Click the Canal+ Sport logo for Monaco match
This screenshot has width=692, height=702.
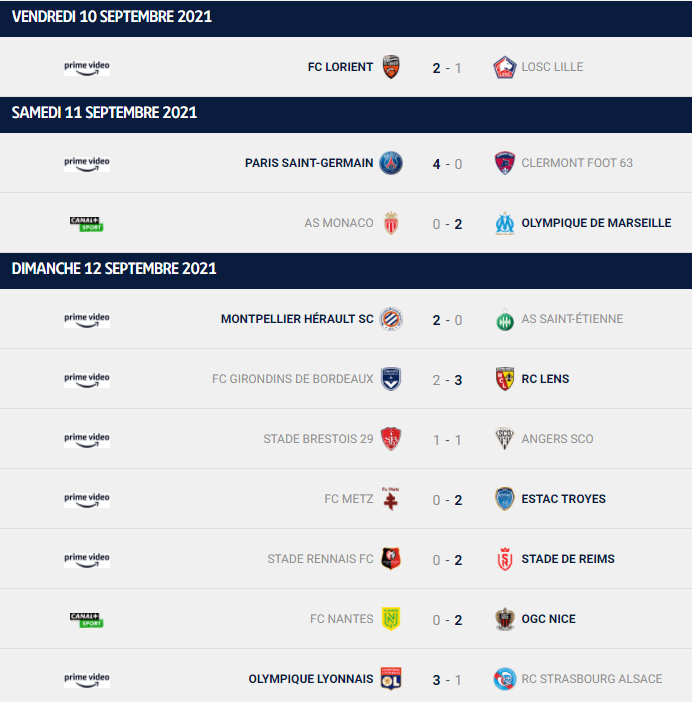tap(87, 224)
